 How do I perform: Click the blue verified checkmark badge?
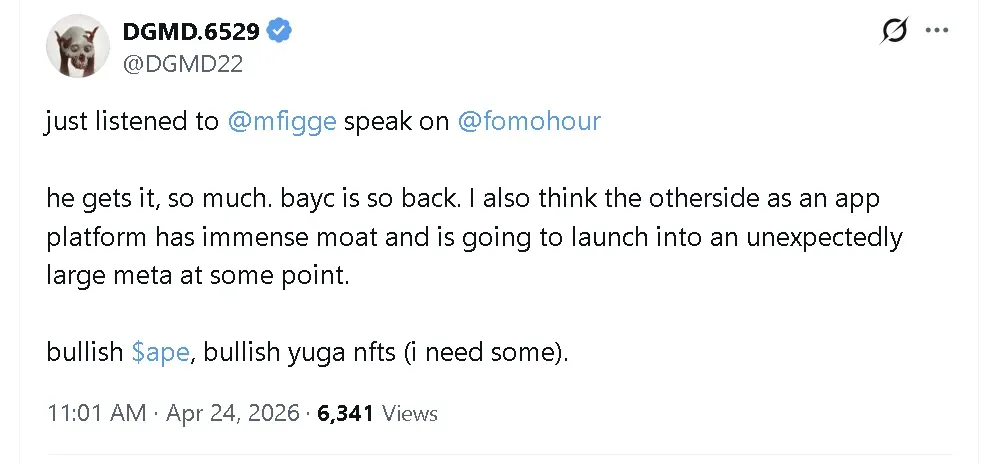pyautogui.click(x=280, y=32)
